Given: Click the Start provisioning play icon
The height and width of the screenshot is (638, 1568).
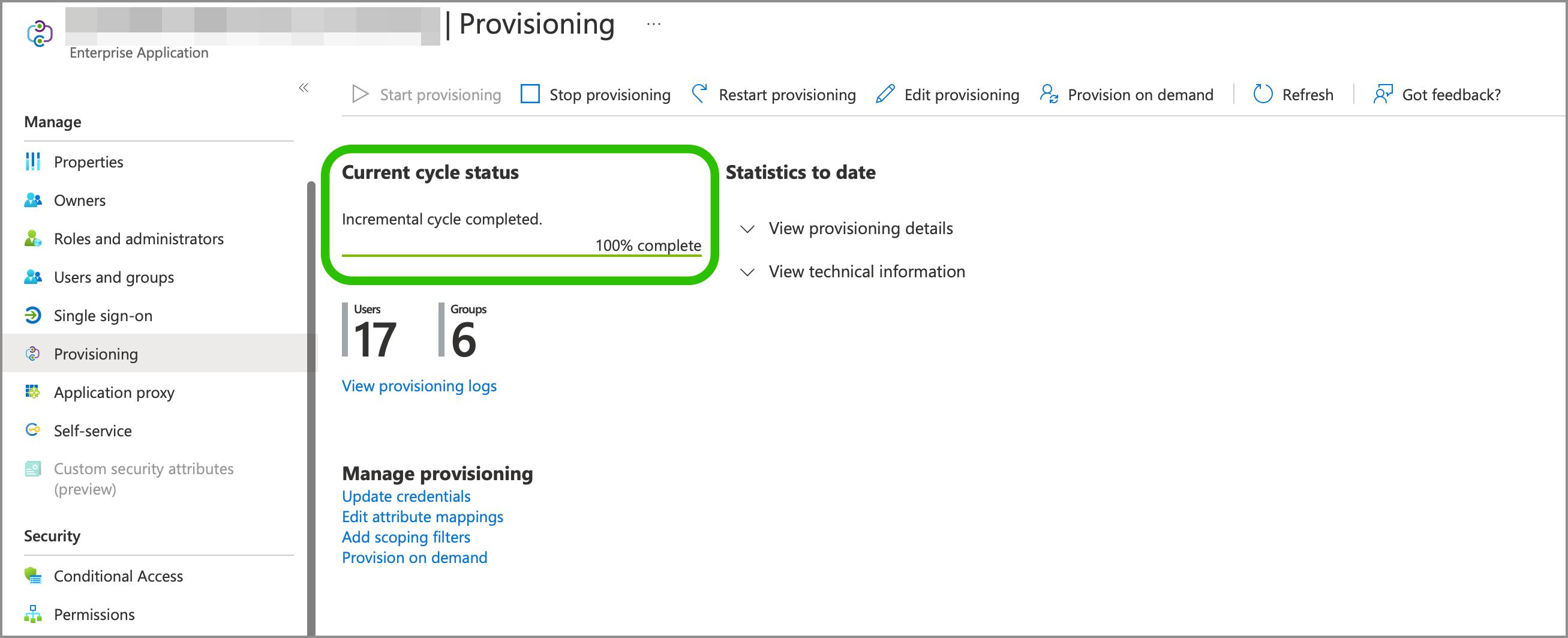Looking at the screenshot, I should [x=360, y=94].
